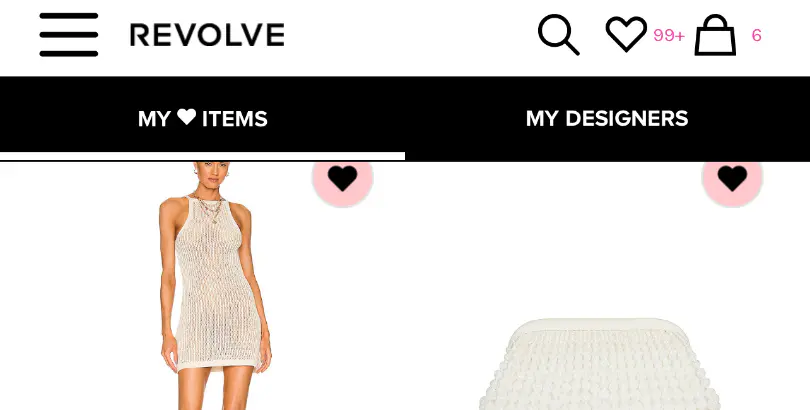This screenshot has height=410, width=810.
Task: Click the pink 6 bag item counter
Action: pyautogui.click(x=756, y=36)
